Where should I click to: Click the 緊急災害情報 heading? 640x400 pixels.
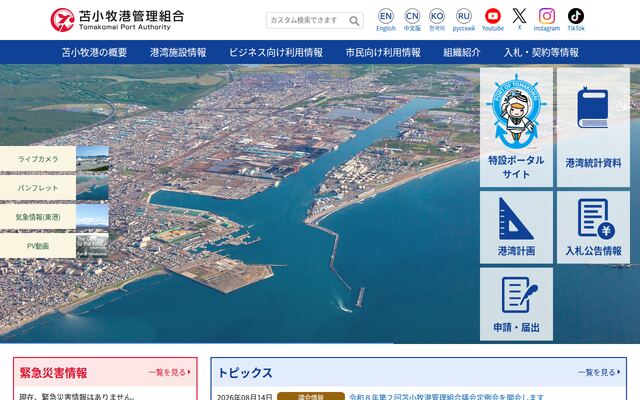pos(53,373)
